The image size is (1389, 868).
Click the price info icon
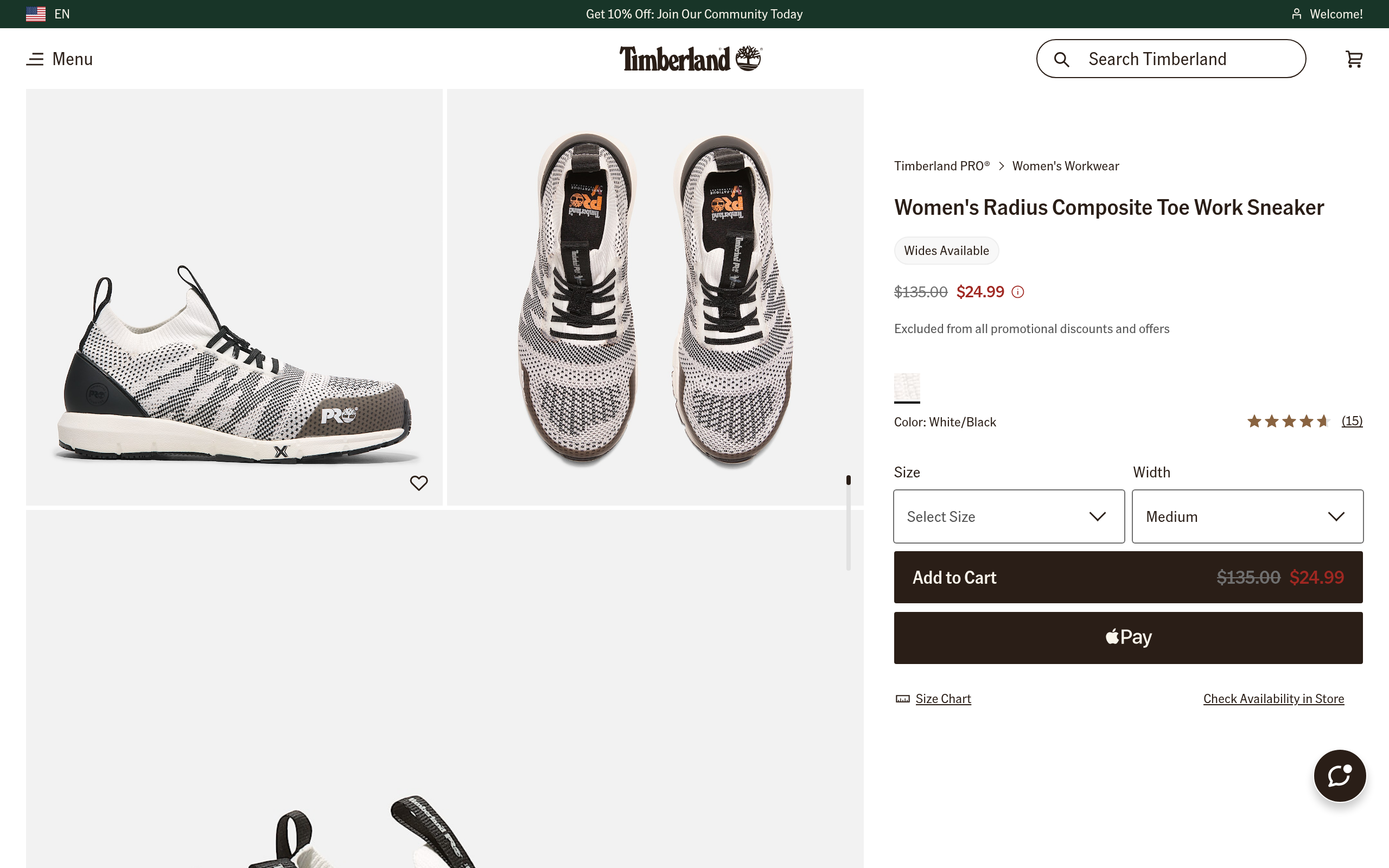click(1018, 292)
